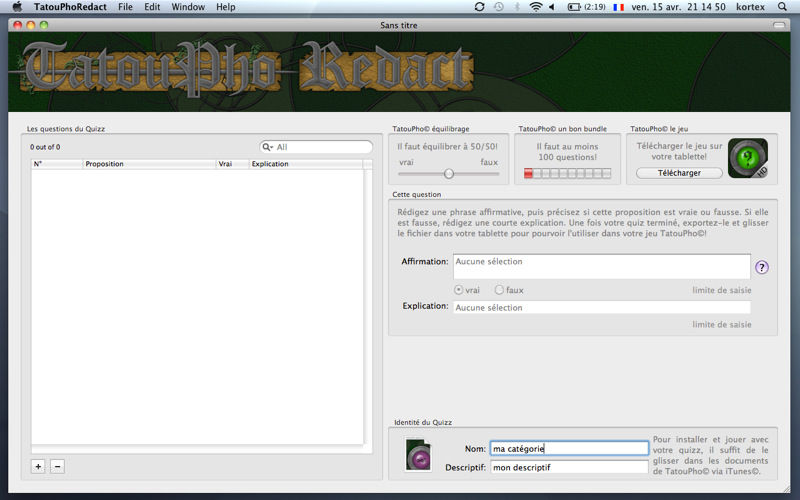
Task: Click the TatouPho Redact banner logo
Action: coord(247,70)
